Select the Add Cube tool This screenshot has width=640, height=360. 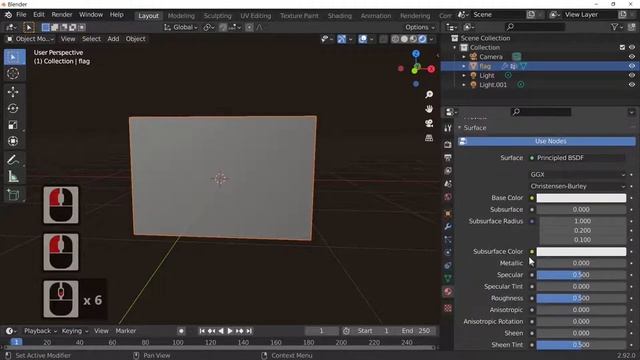tap(13, 195)
